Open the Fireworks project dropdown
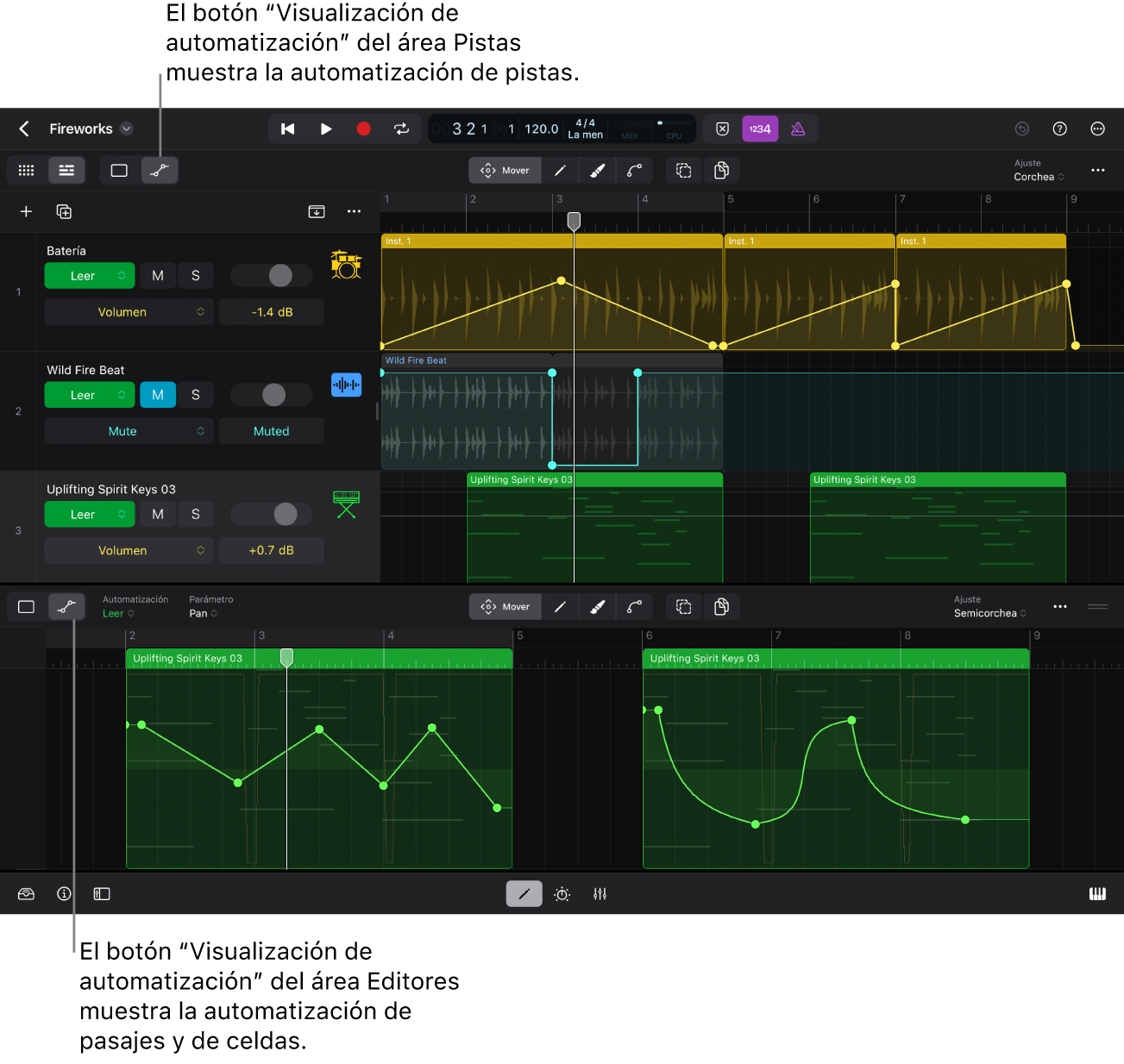The width and height of the screenshot is (1124, 1064). click(127, 128)
